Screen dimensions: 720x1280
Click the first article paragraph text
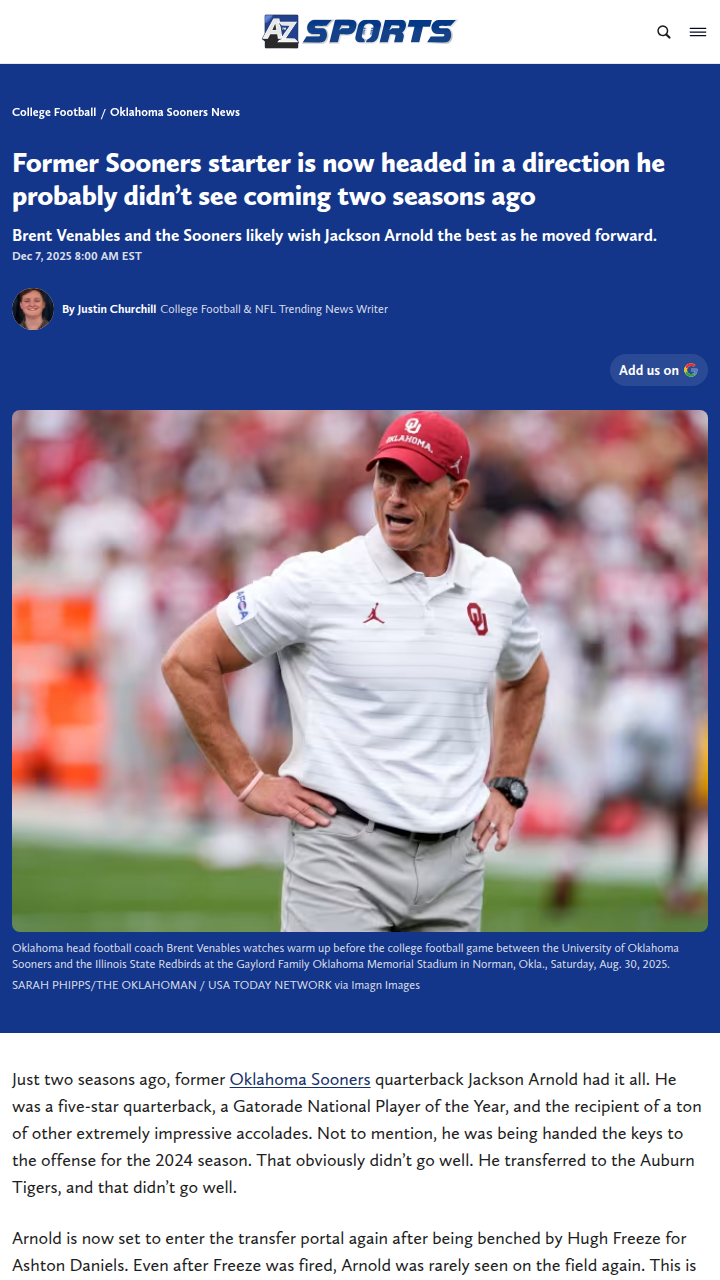[x=357, y=1134]
